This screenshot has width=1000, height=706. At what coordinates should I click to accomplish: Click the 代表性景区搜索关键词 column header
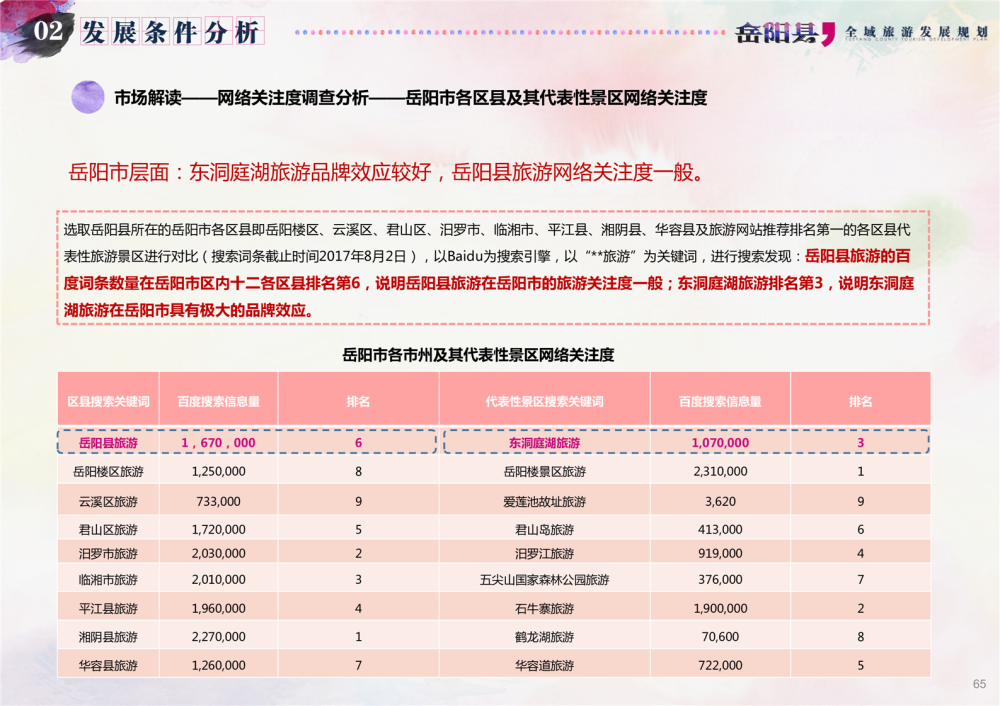point(544,401)
